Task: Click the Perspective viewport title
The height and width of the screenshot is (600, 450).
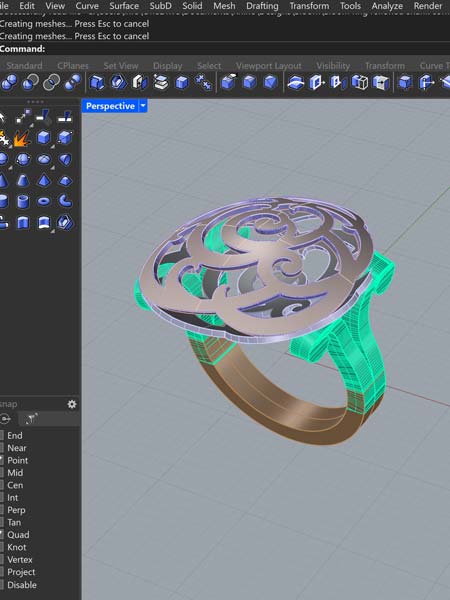Action: (110, 106)
